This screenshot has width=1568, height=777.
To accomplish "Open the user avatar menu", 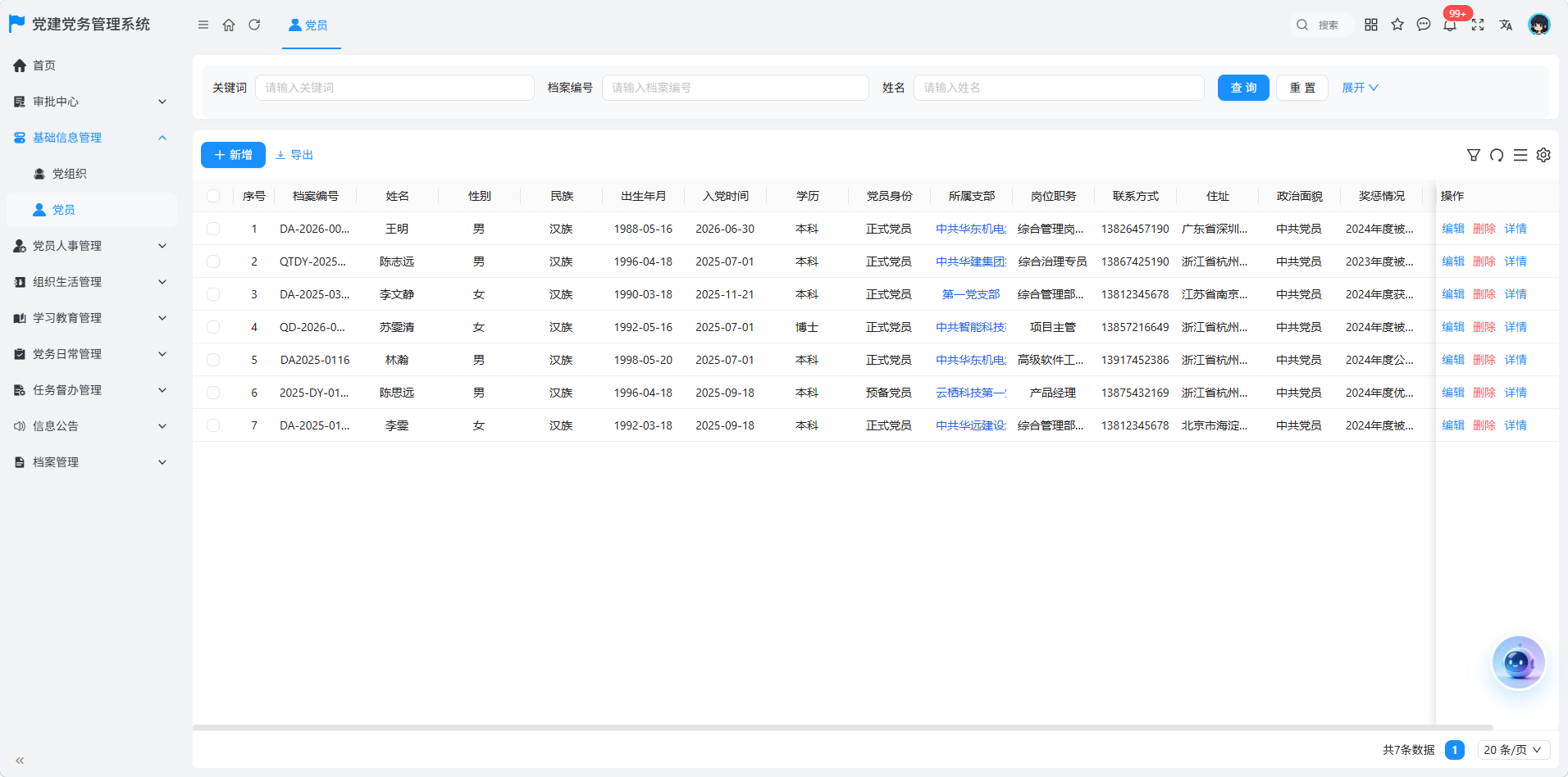I will coord(1539,25).
